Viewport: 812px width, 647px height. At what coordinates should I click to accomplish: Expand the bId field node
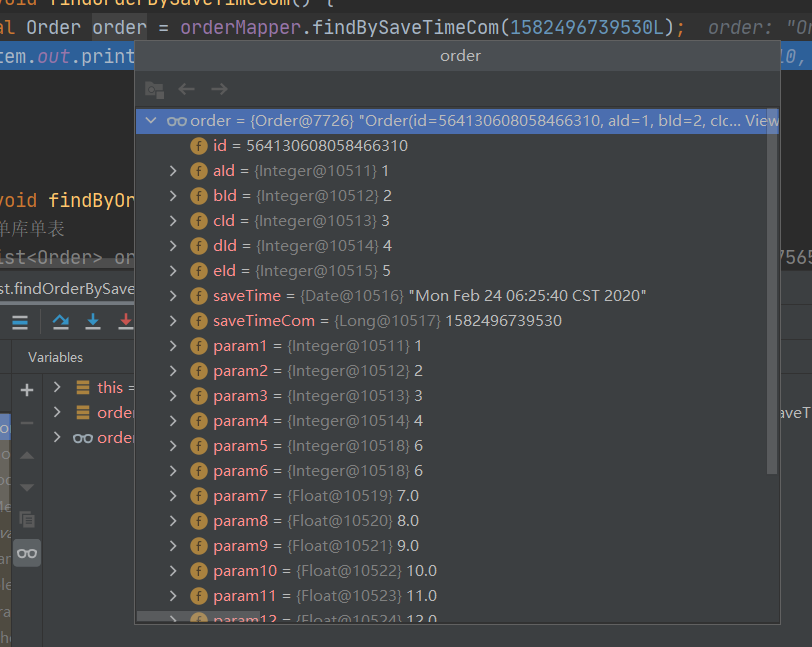point(173,196)
